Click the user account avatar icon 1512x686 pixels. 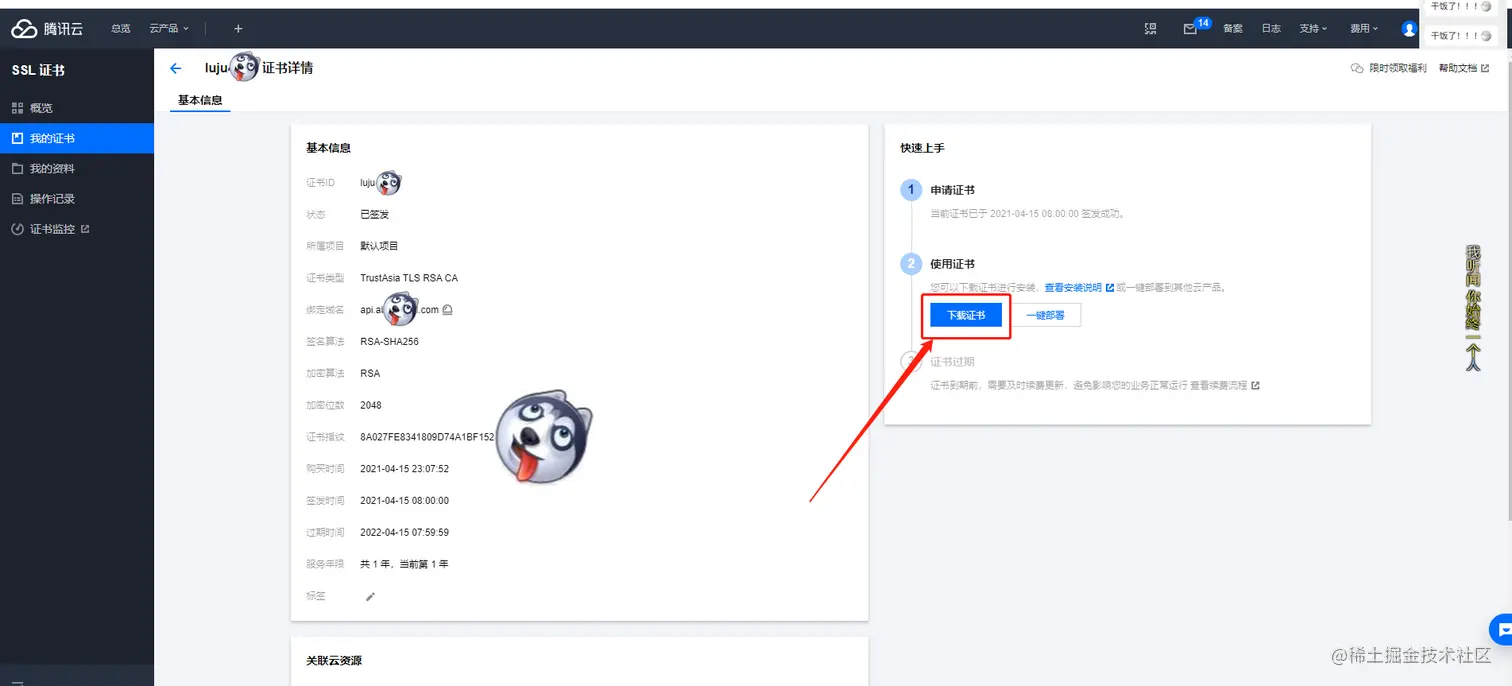[1409, 29]
